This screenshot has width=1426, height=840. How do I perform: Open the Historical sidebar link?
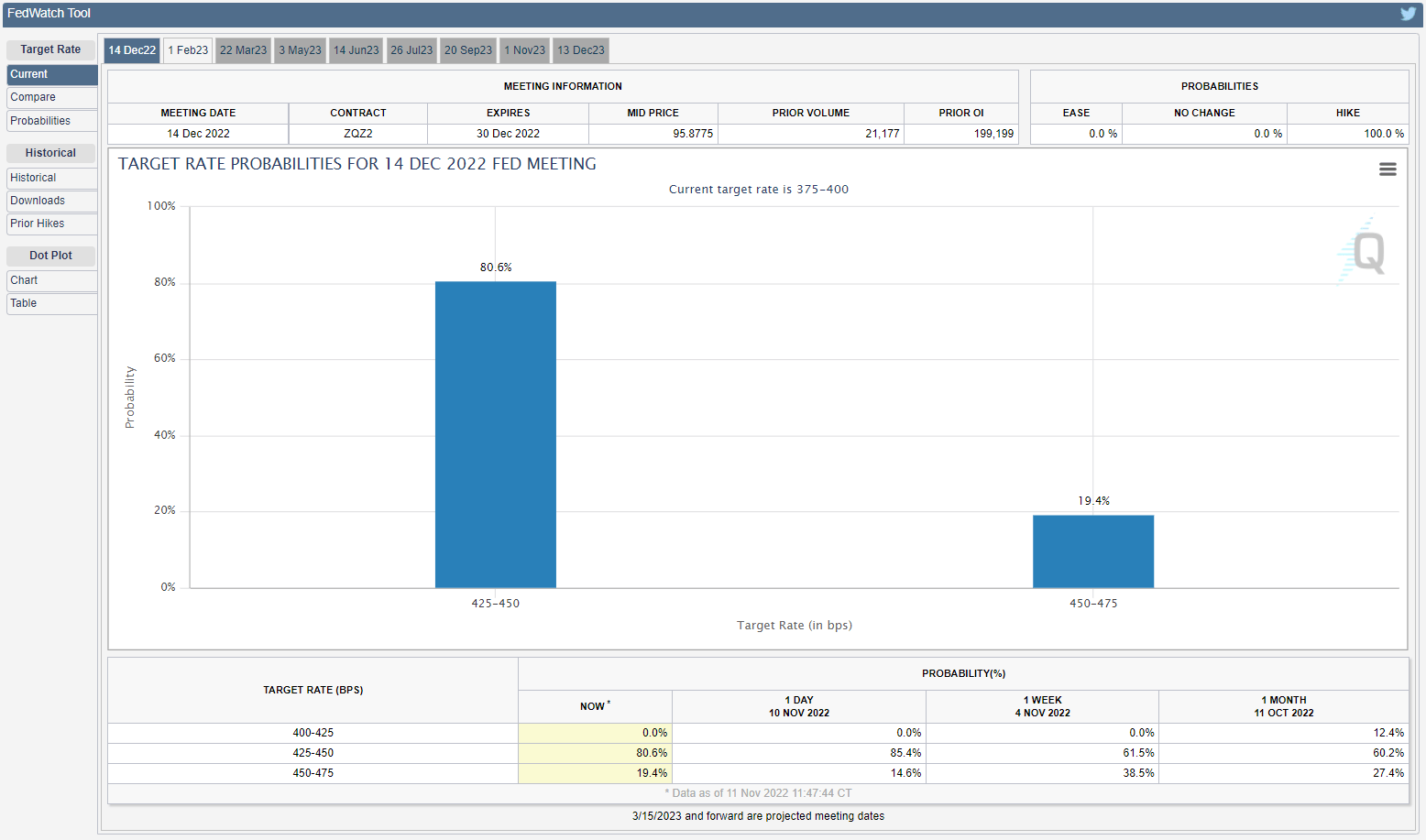(x=52, y=178)
